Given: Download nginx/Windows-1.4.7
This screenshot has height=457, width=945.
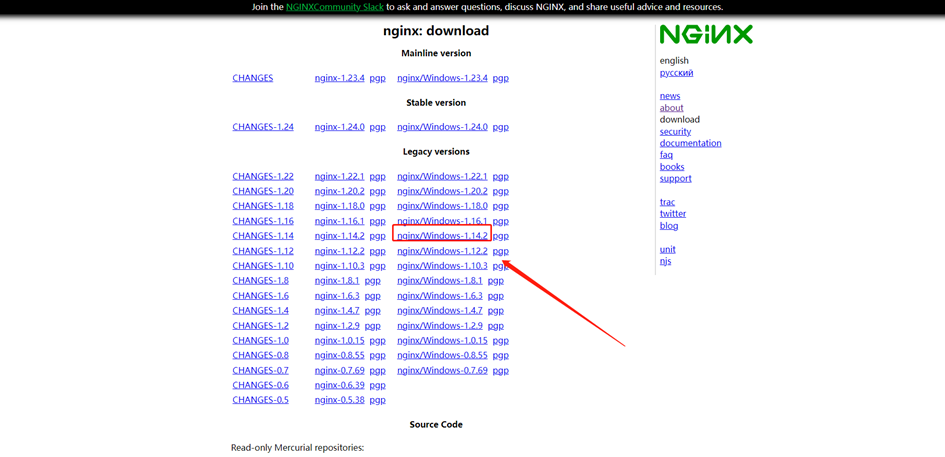Looking at the screenshot, I should click(440, 310).
